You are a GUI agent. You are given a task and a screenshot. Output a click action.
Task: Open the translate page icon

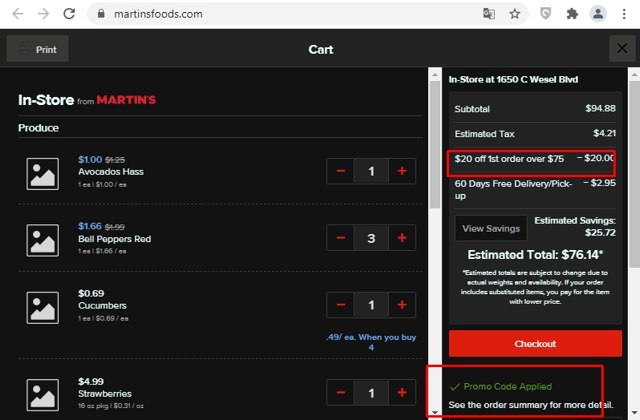point(489,14)
